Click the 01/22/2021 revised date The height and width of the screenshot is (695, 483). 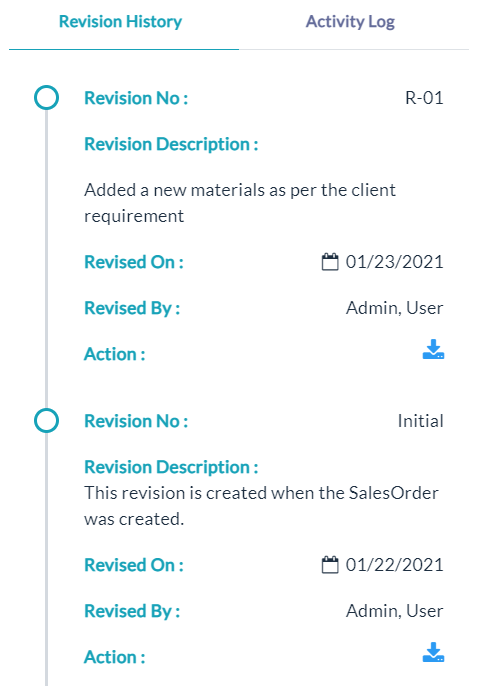coord(394,565)
